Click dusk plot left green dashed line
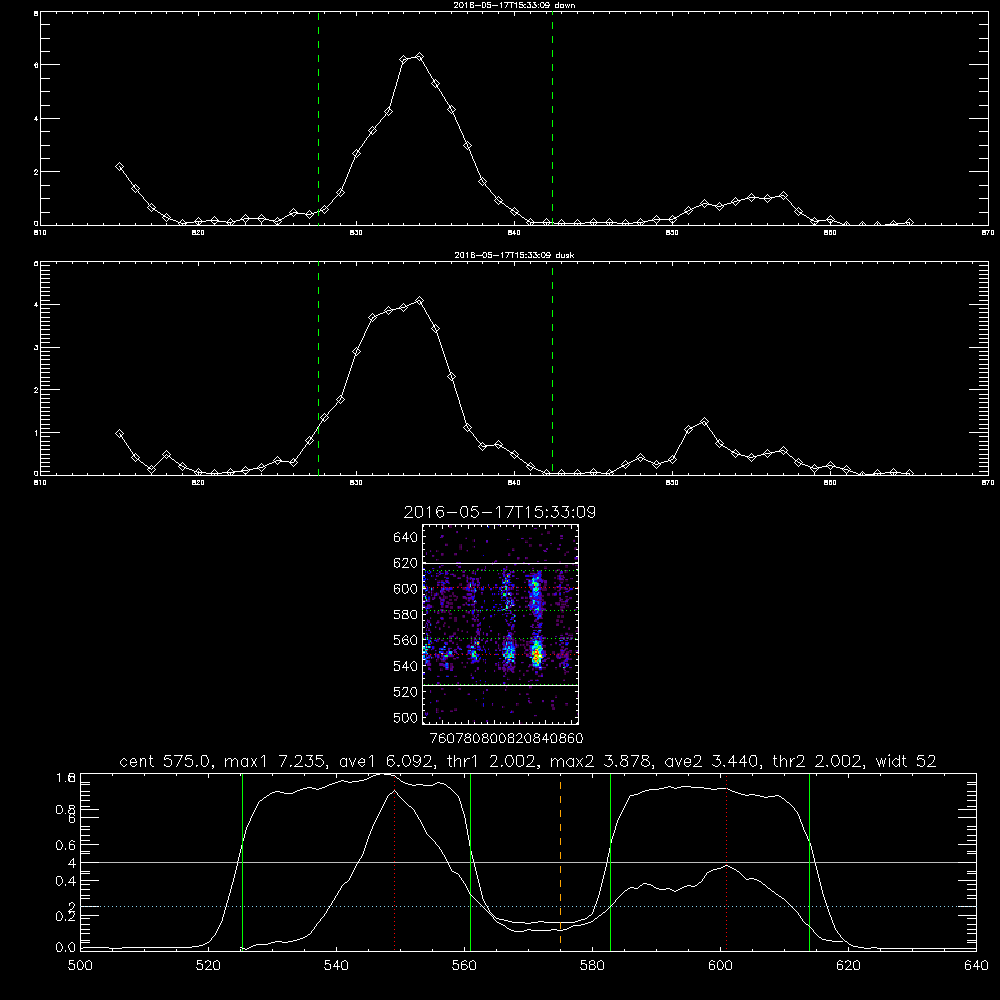 point(318,367)
